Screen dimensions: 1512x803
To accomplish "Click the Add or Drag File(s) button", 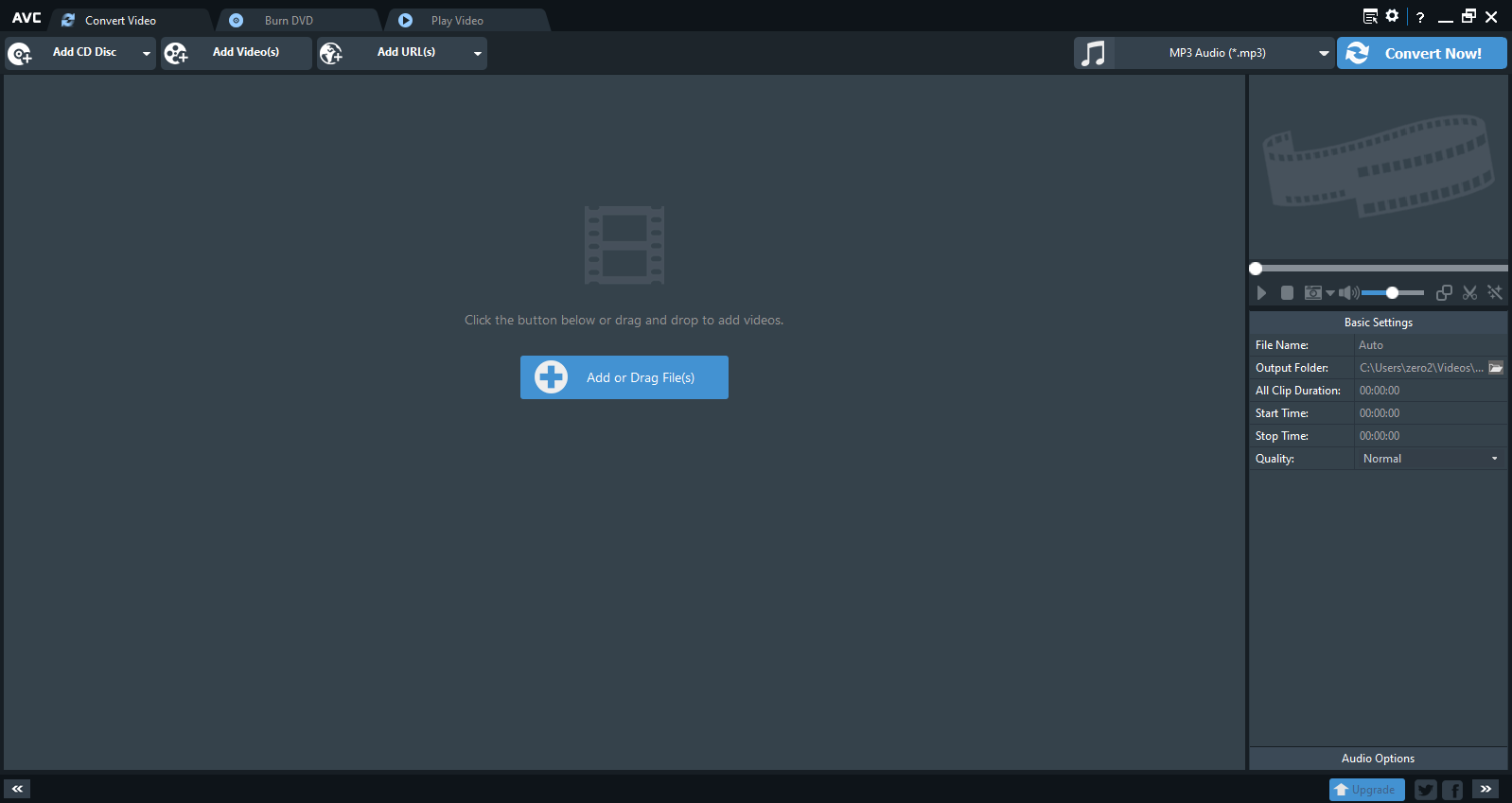I will 624,377.
